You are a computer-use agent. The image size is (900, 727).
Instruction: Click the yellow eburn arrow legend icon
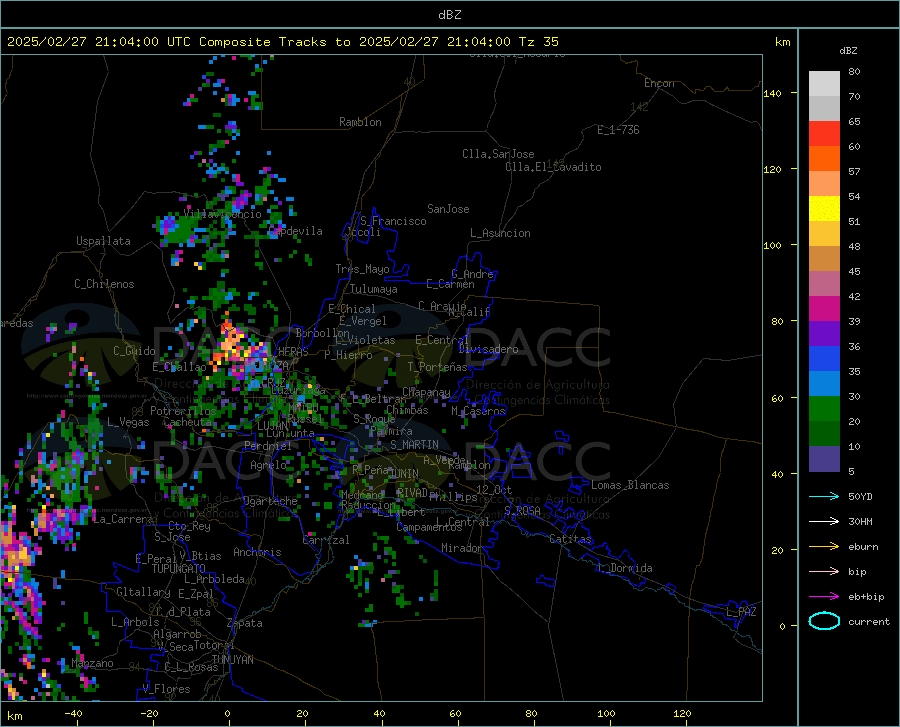pos(824,547)
